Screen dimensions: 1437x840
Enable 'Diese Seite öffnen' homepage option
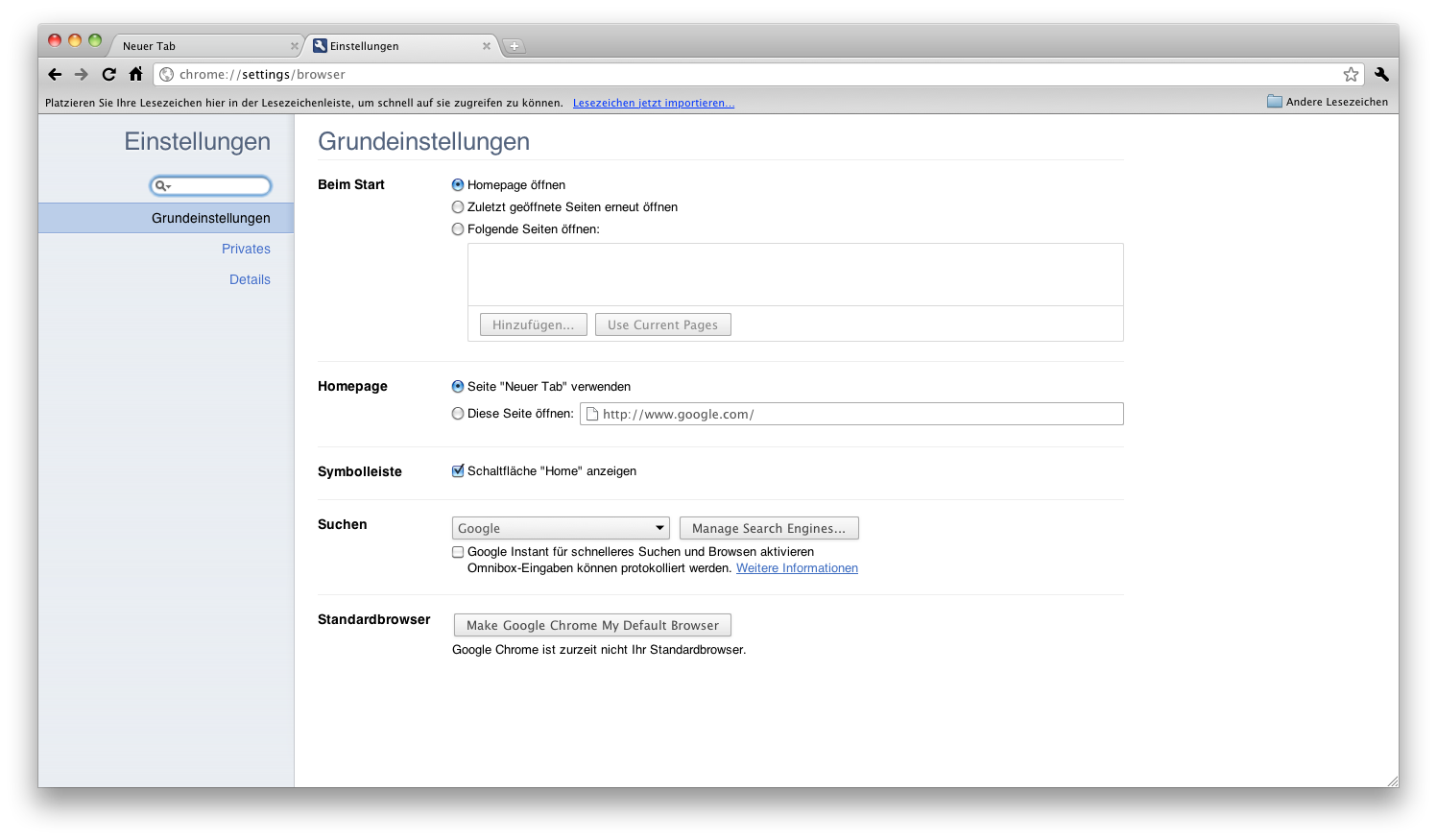tap(458, 413)
